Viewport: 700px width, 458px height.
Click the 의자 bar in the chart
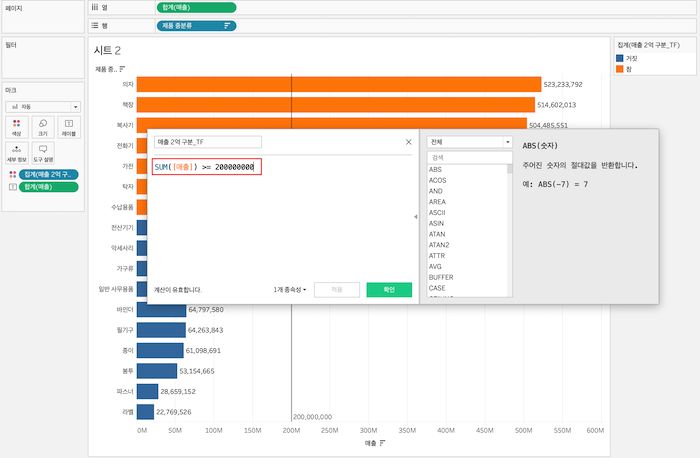(339, 84)
